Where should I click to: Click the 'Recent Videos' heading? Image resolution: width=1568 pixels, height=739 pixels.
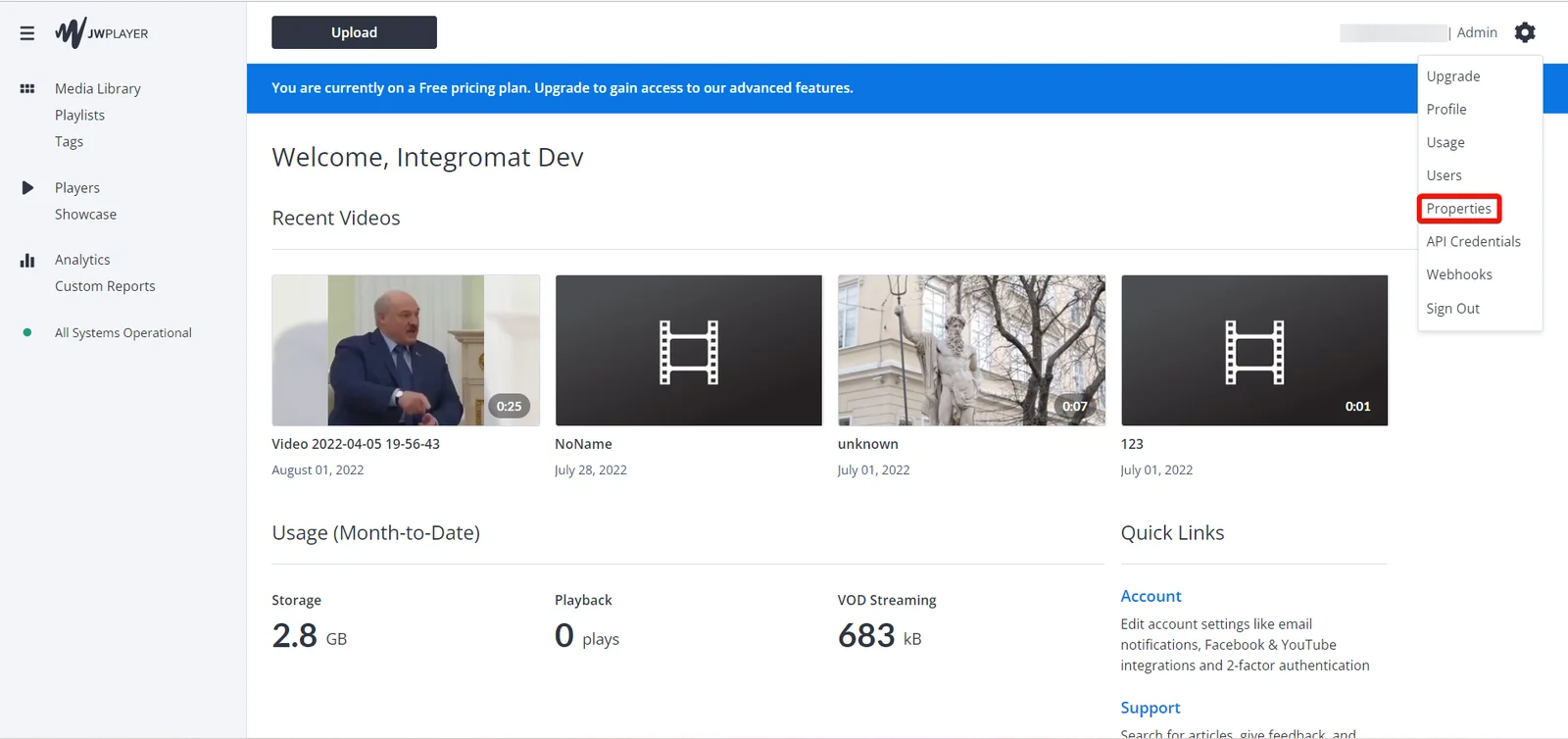(336, 218)
